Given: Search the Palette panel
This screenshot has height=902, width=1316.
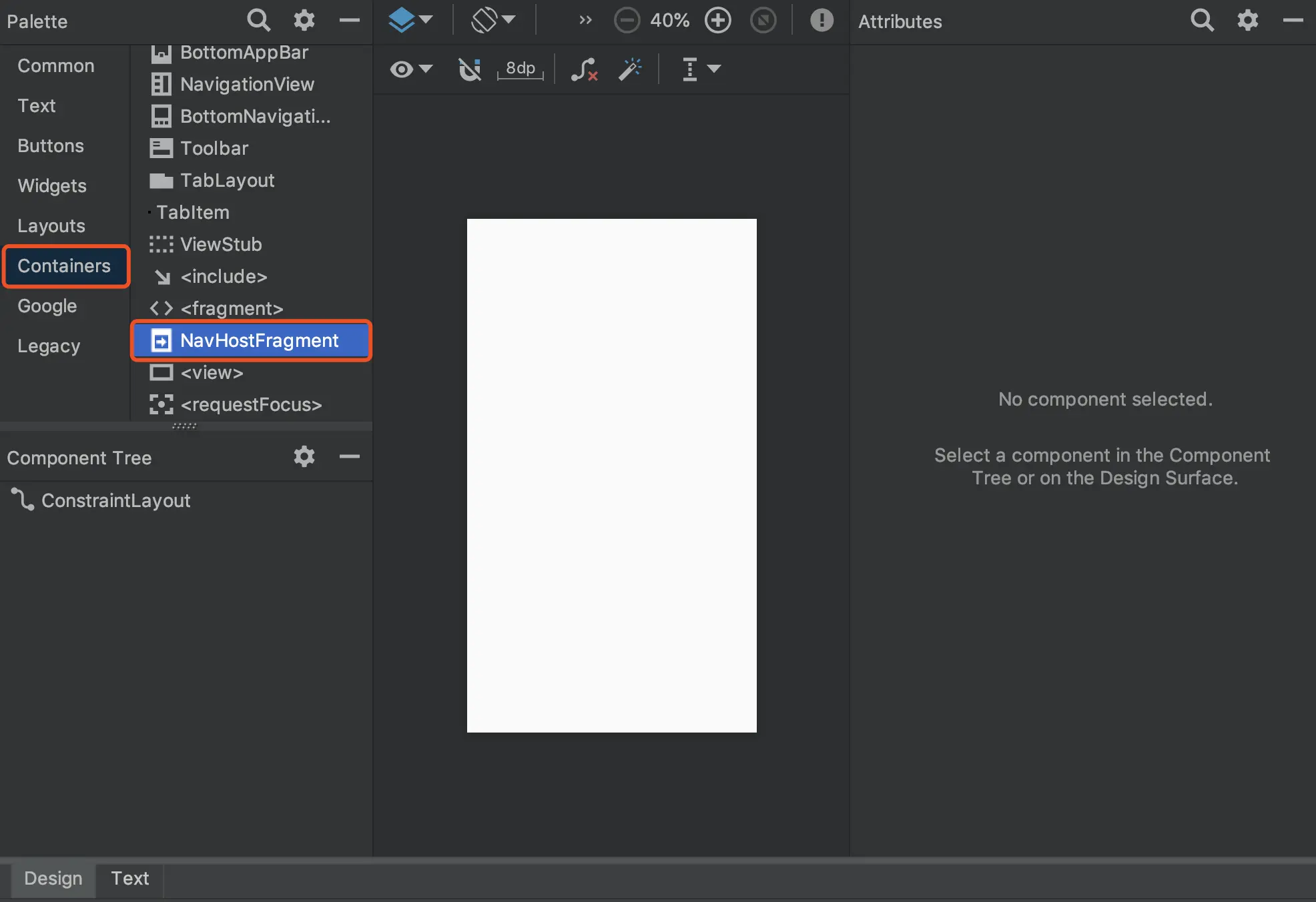Looking at the screenshot, I should pos(258,21).
